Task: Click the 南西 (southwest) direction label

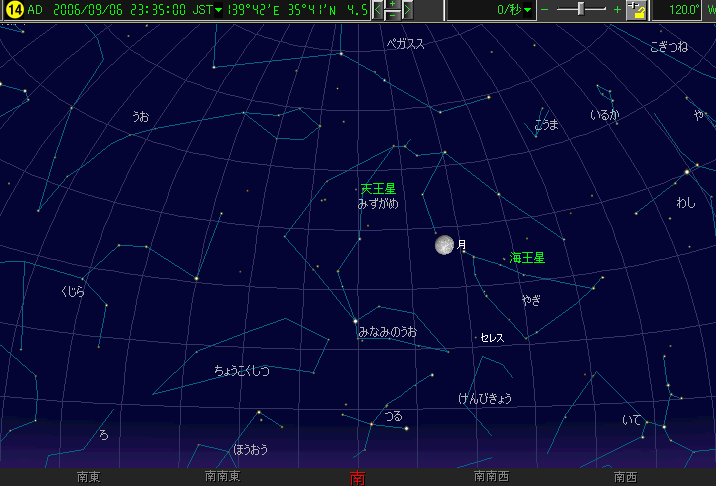Action: pos(626,477)
